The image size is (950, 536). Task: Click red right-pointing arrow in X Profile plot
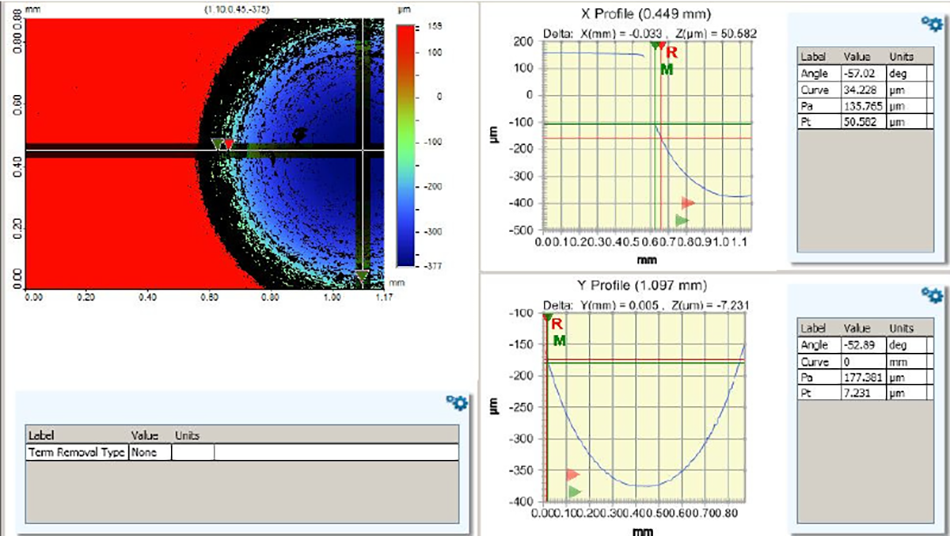687,203
